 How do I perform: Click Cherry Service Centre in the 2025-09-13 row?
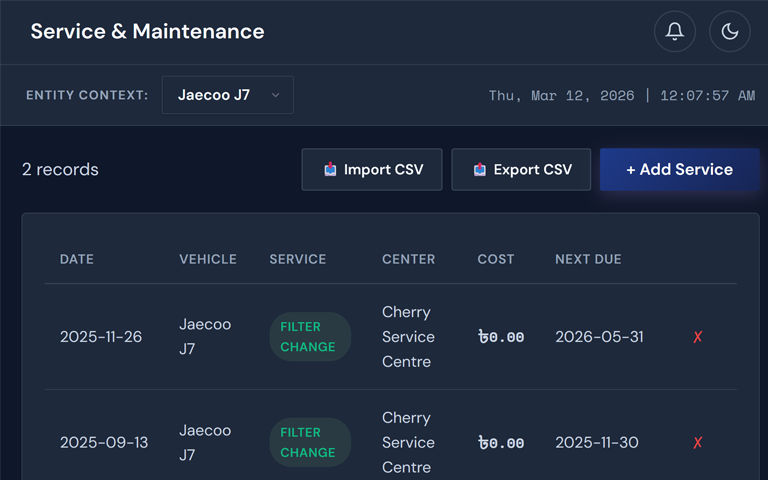click(x=408, y=443)
